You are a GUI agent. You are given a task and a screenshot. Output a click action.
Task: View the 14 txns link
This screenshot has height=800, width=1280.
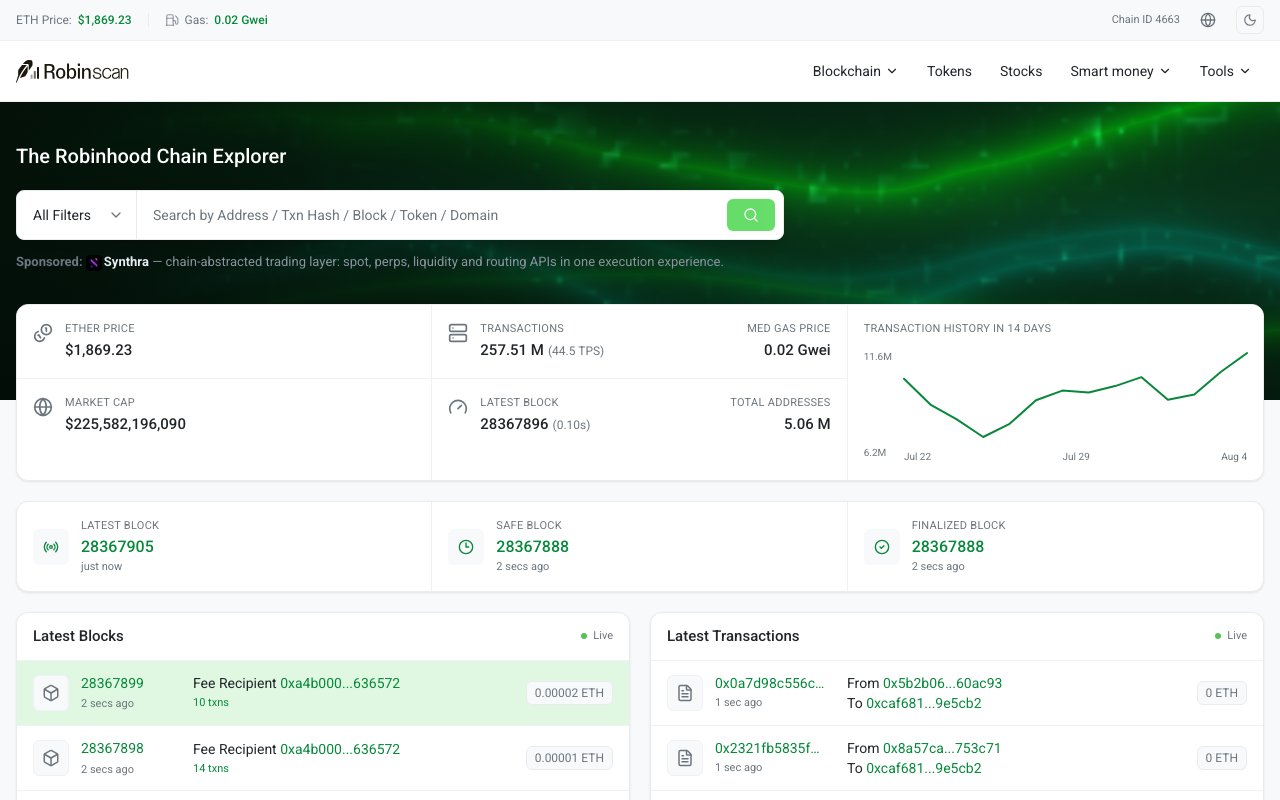pyautogui.click(x=211, y=768)
